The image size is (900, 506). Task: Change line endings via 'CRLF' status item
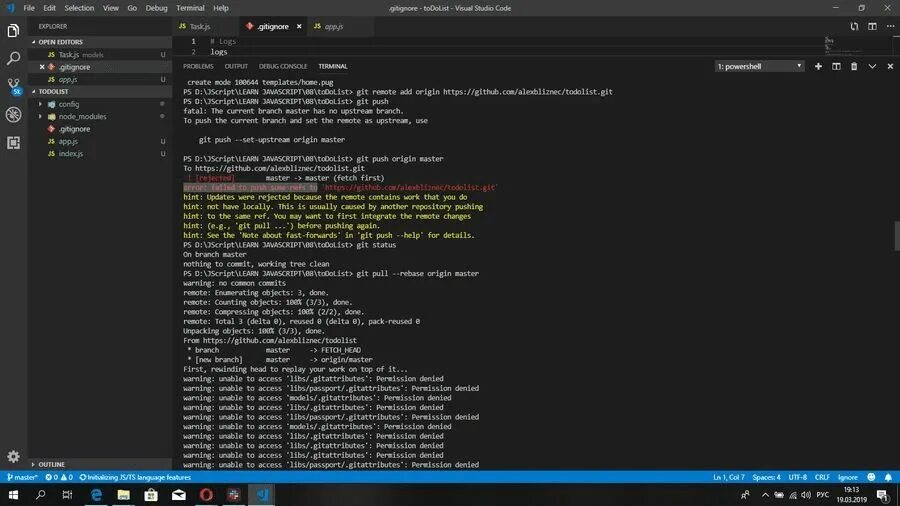pyautogui.click(x=822, y=477)
